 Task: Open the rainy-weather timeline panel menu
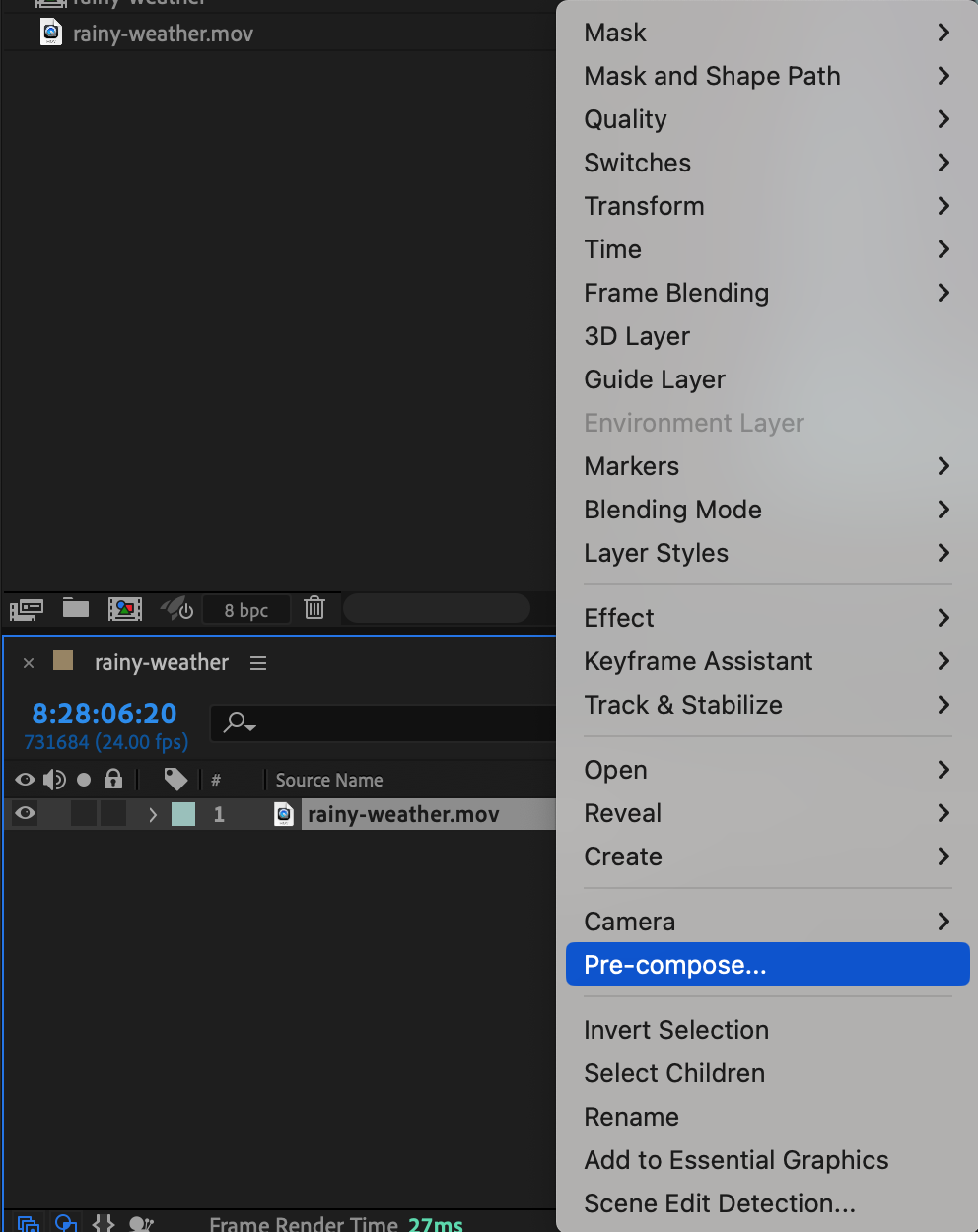point(258,663)
